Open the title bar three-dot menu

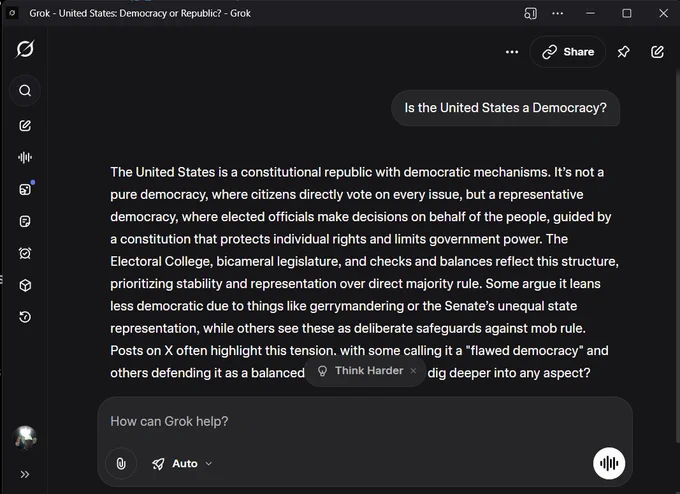(x=558, y=13)
